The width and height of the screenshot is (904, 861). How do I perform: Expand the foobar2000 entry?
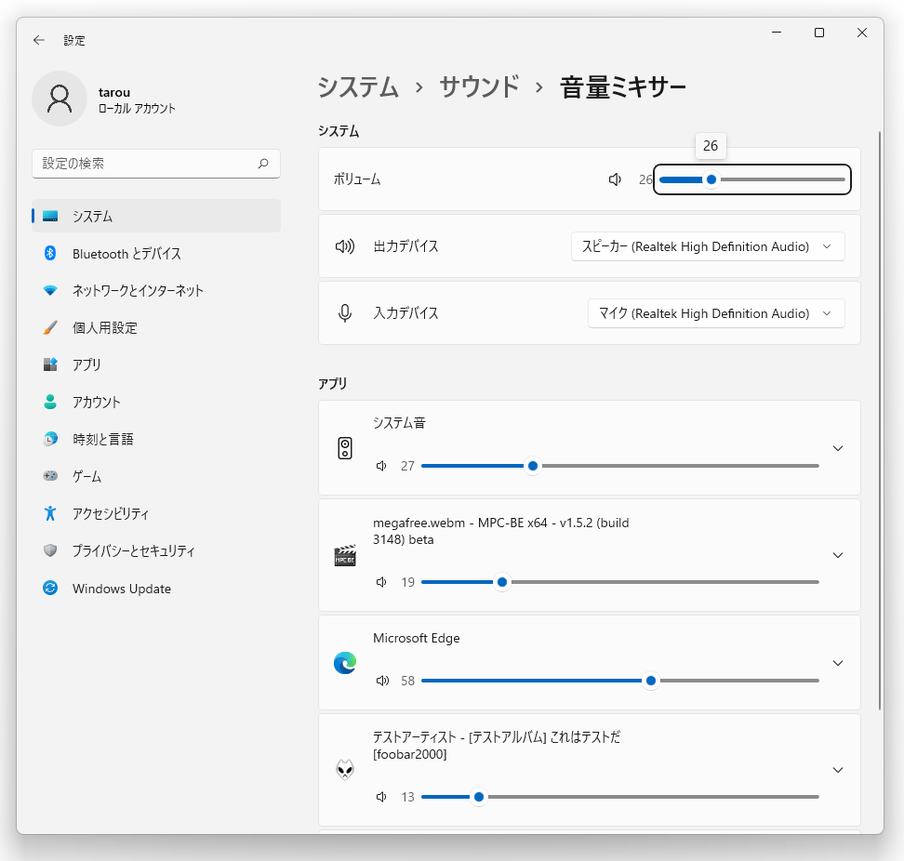point(838,770)
